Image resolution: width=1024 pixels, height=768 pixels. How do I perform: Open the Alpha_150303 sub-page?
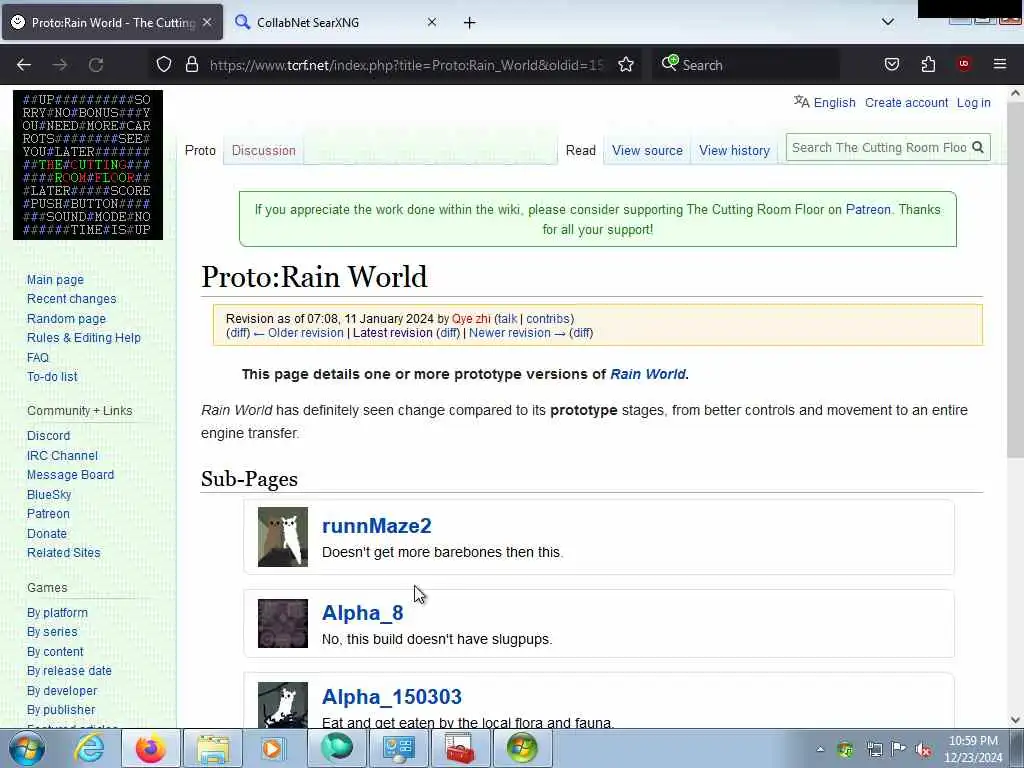[392, 697]
